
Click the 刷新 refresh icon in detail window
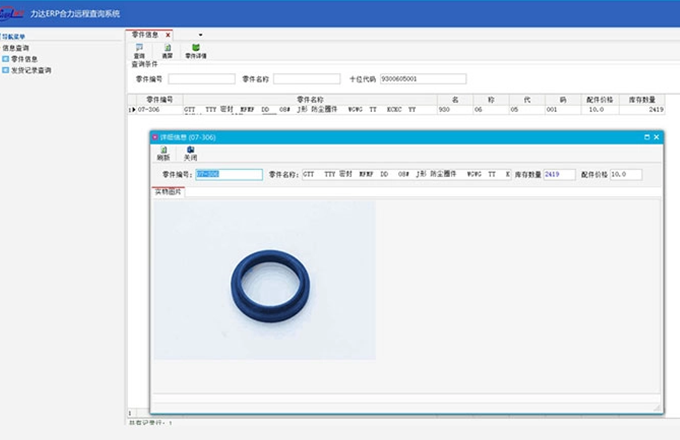point(163,153)
